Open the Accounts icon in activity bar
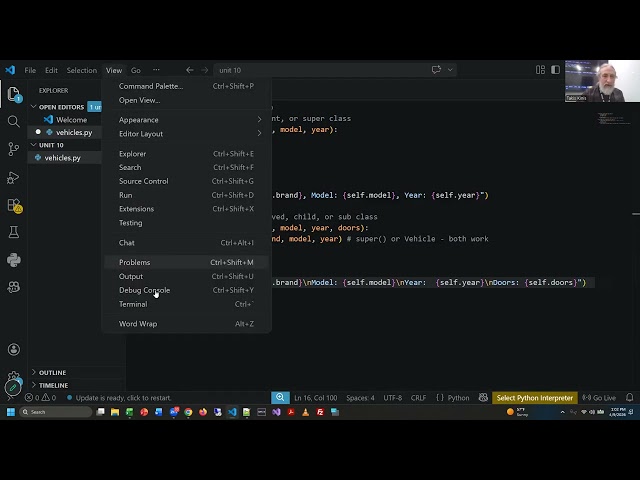 click(13, 349)
